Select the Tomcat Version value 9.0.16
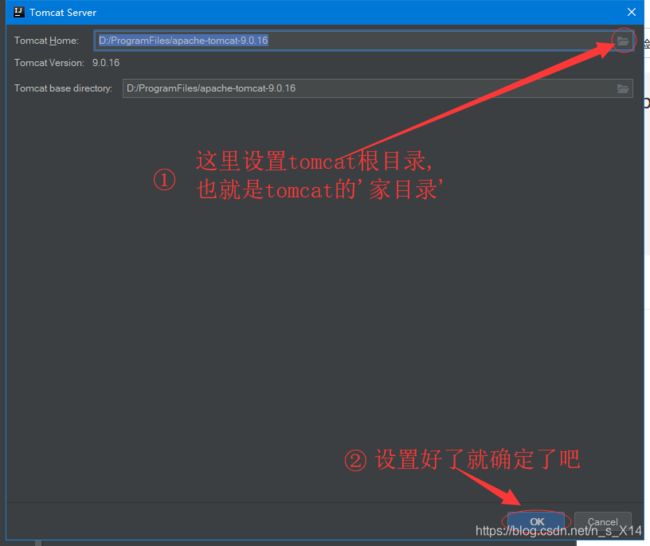650x546 pixels. tap(106, 63)
